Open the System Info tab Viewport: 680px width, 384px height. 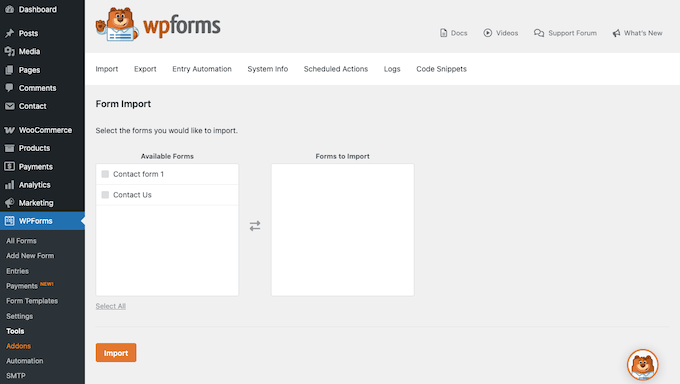[x=268, y=69]
